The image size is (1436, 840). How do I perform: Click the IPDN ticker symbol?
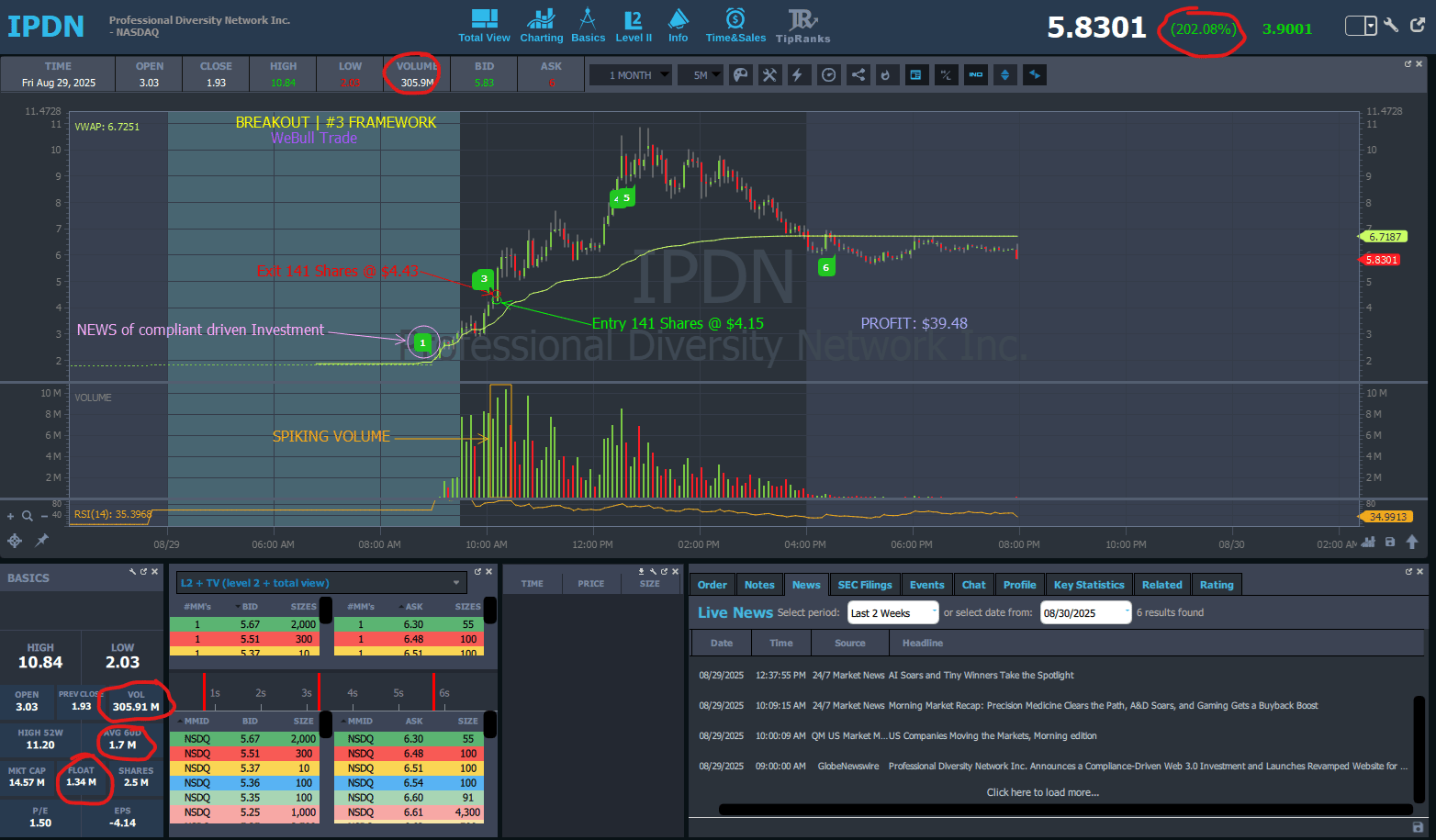[x=46, y=27]
